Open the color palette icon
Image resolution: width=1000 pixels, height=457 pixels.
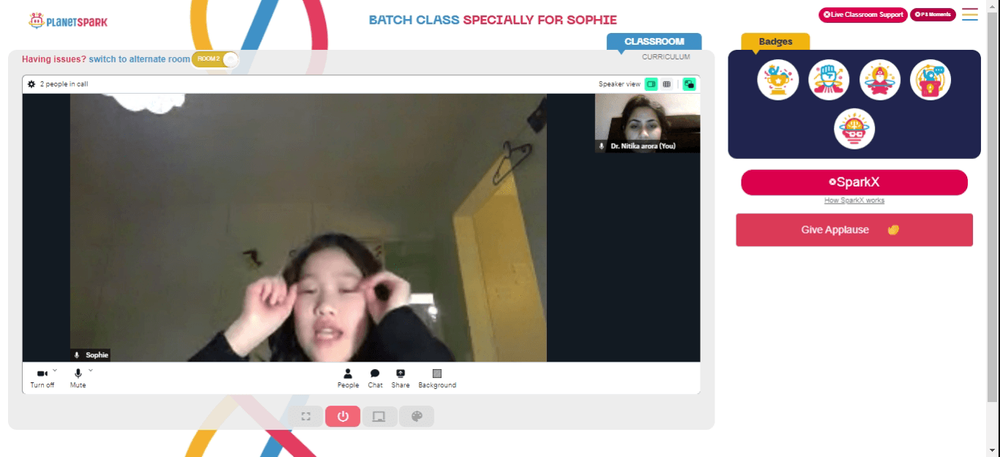[416, 416]
